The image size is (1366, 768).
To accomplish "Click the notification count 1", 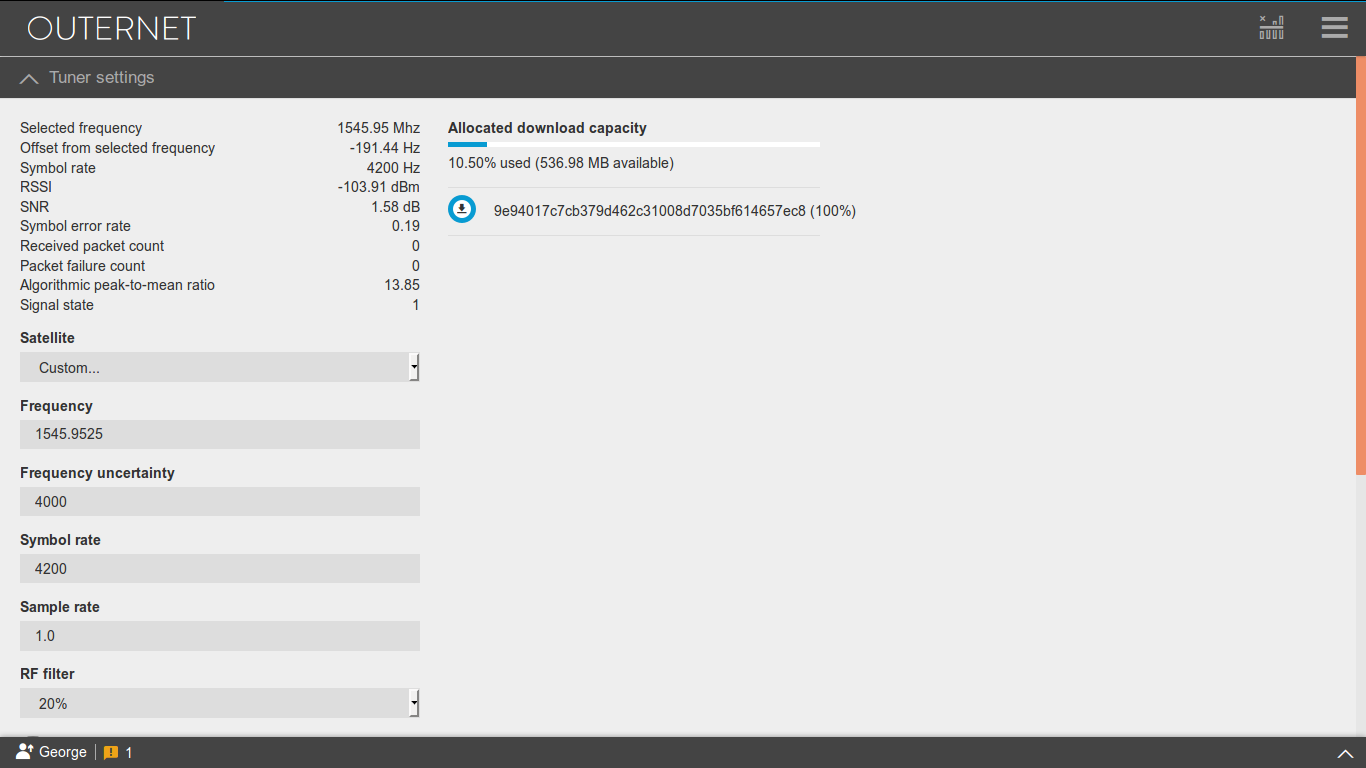I will coord(129,752).
